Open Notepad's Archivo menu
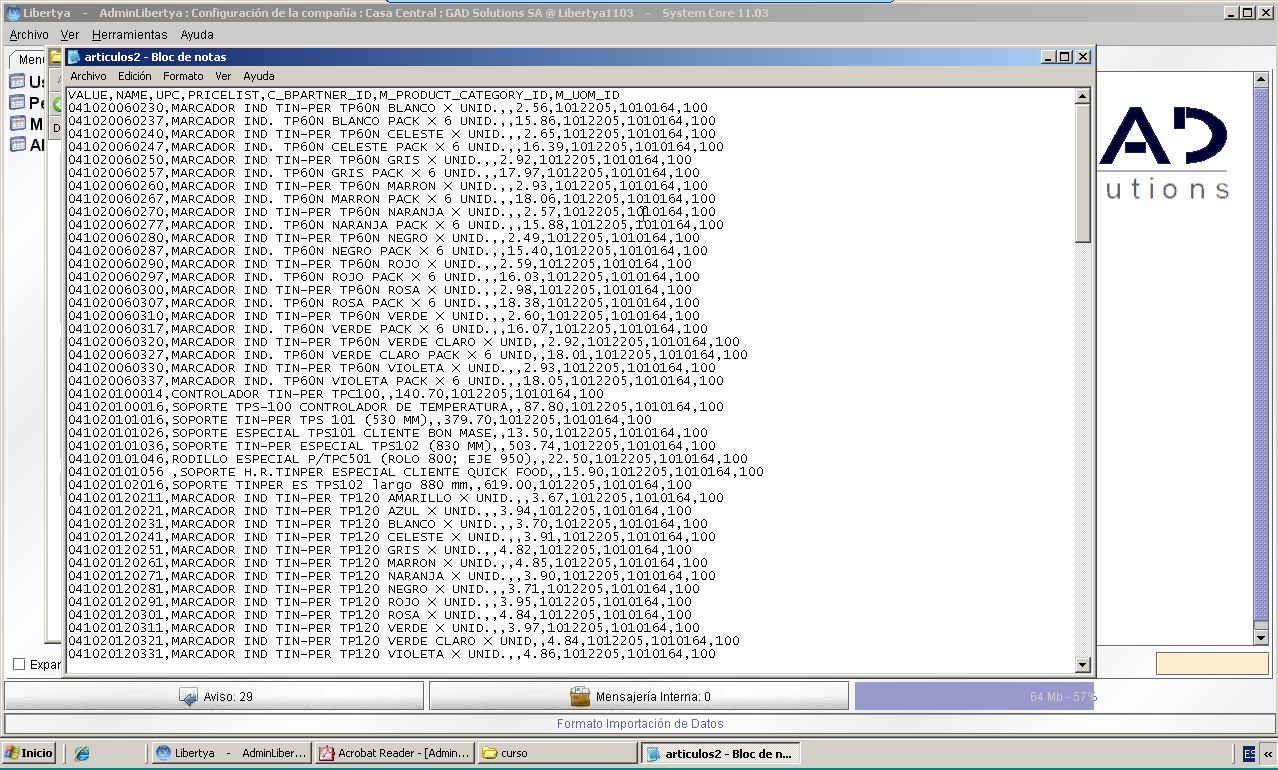1278x770 pixels. point(88,76)
